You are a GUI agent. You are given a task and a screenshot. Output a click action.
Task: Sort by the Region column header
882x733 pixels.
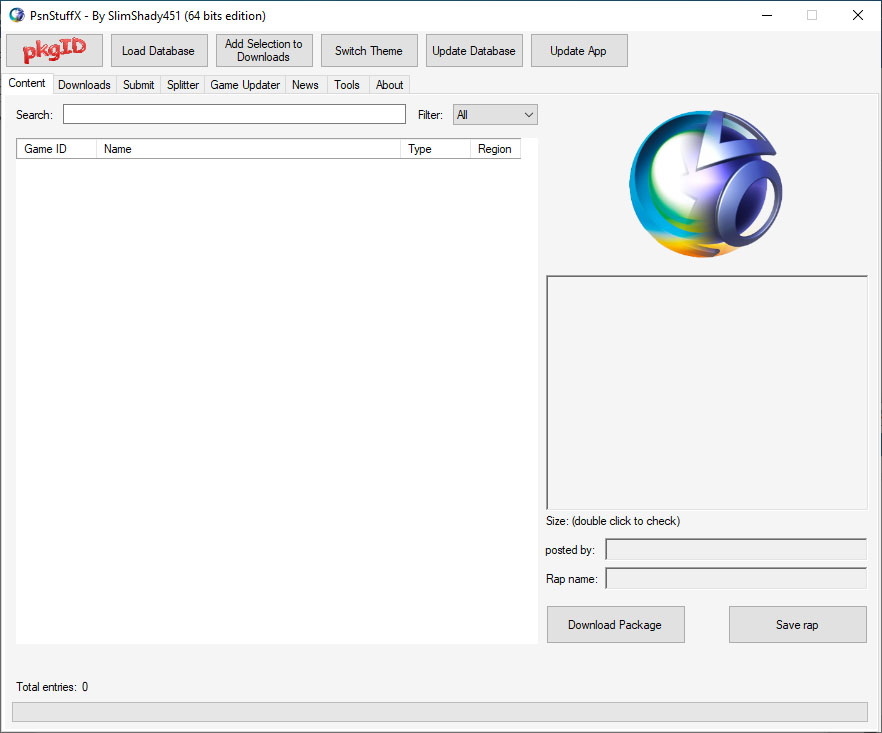[x=496, y=149]
